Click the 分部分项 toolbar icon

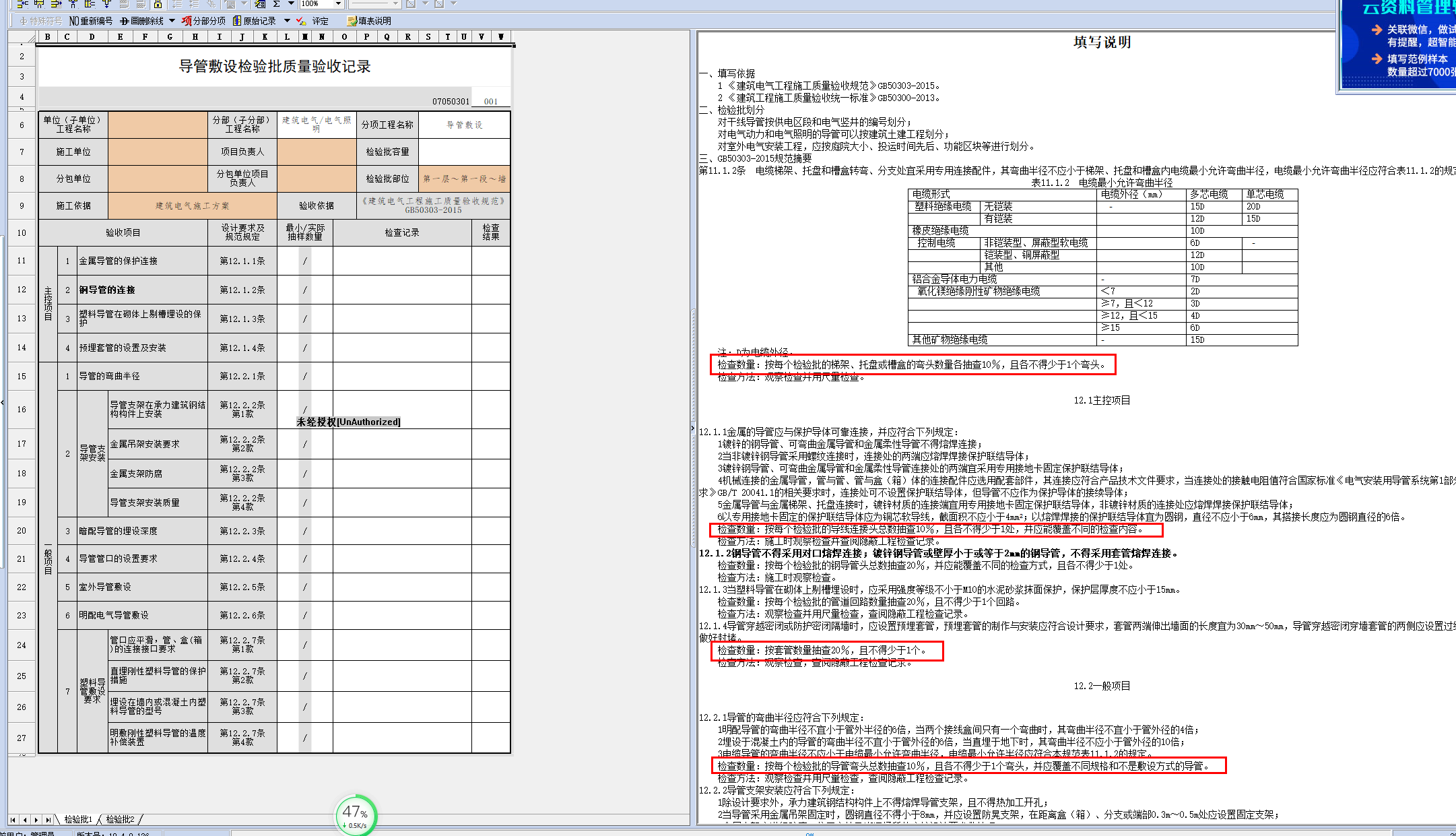click(x=203, y=21)
